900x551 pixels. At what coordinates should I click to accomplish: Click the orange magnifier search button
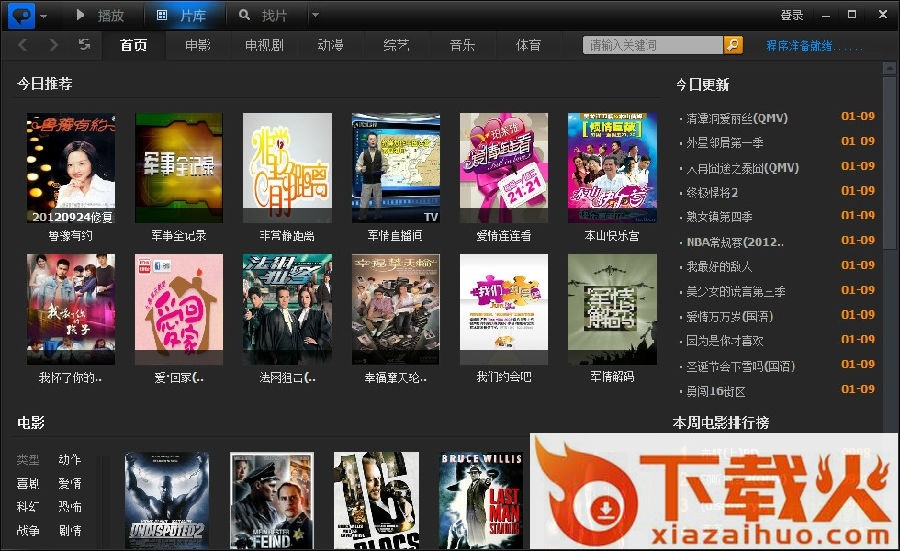(733, 45)
